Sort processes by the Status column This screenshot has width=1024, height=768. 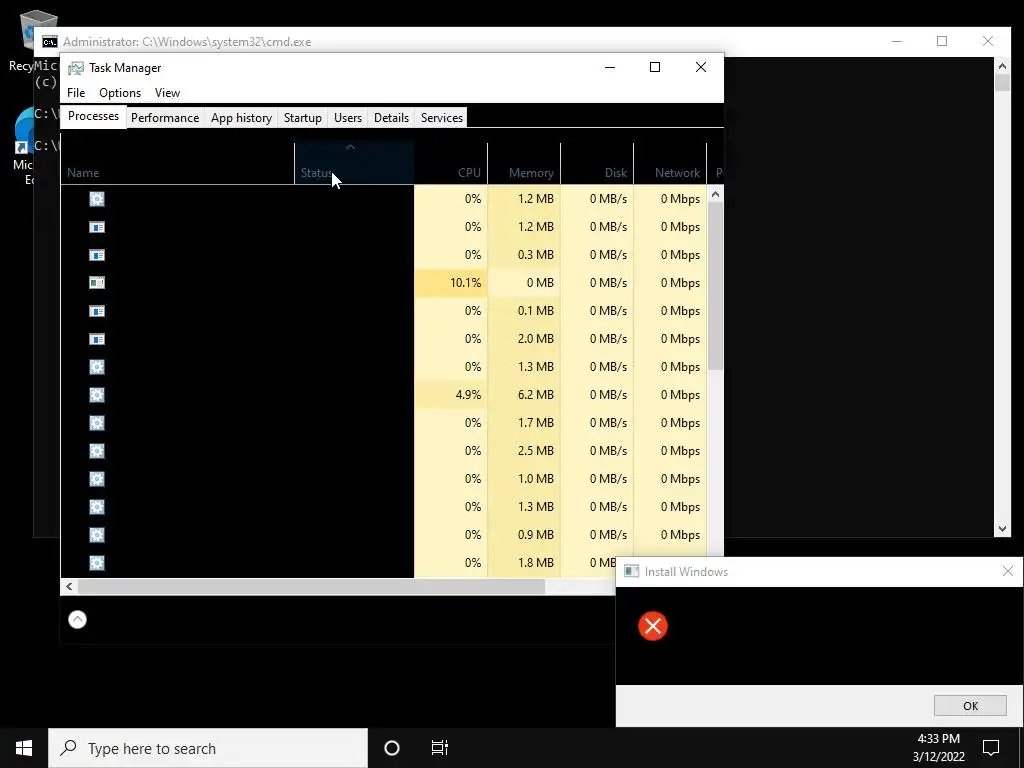pos(354,163)
